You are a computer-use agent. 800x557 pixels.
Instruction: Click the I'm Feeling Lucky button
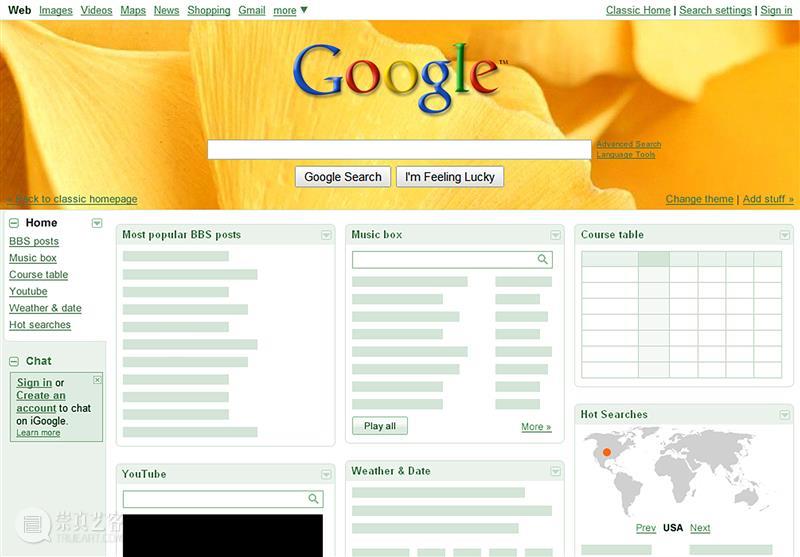[x=450, y=177]
